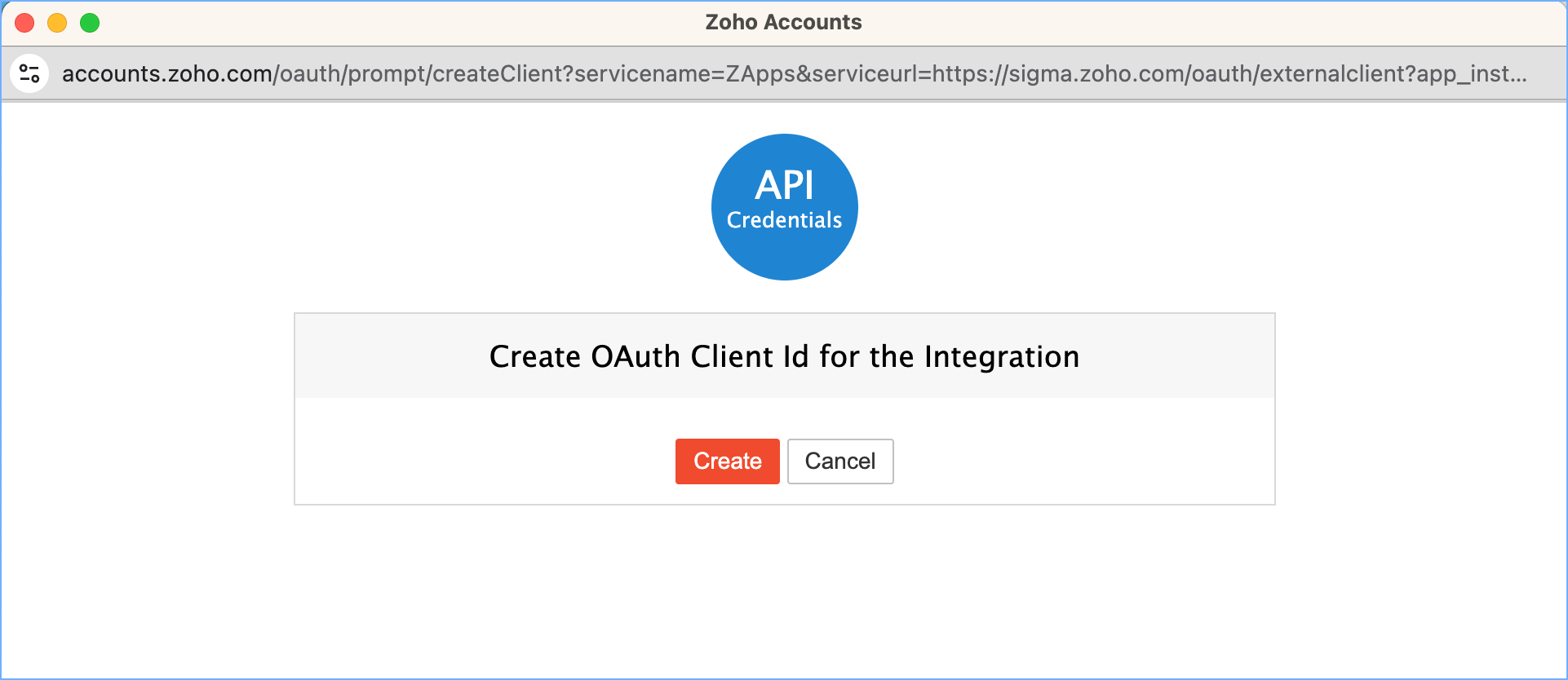Click the word API in the blue circle
The height and width of the screenshot is (680, 1568).
(784, 185)
